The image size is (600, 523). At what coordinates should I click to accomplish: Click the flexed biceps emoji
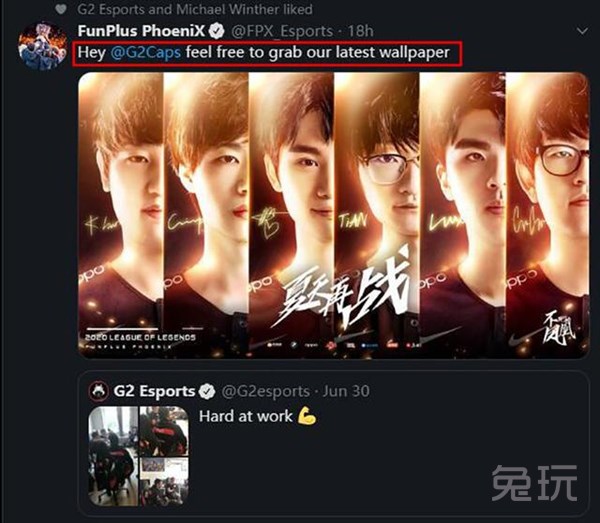(x=307, y=416)
